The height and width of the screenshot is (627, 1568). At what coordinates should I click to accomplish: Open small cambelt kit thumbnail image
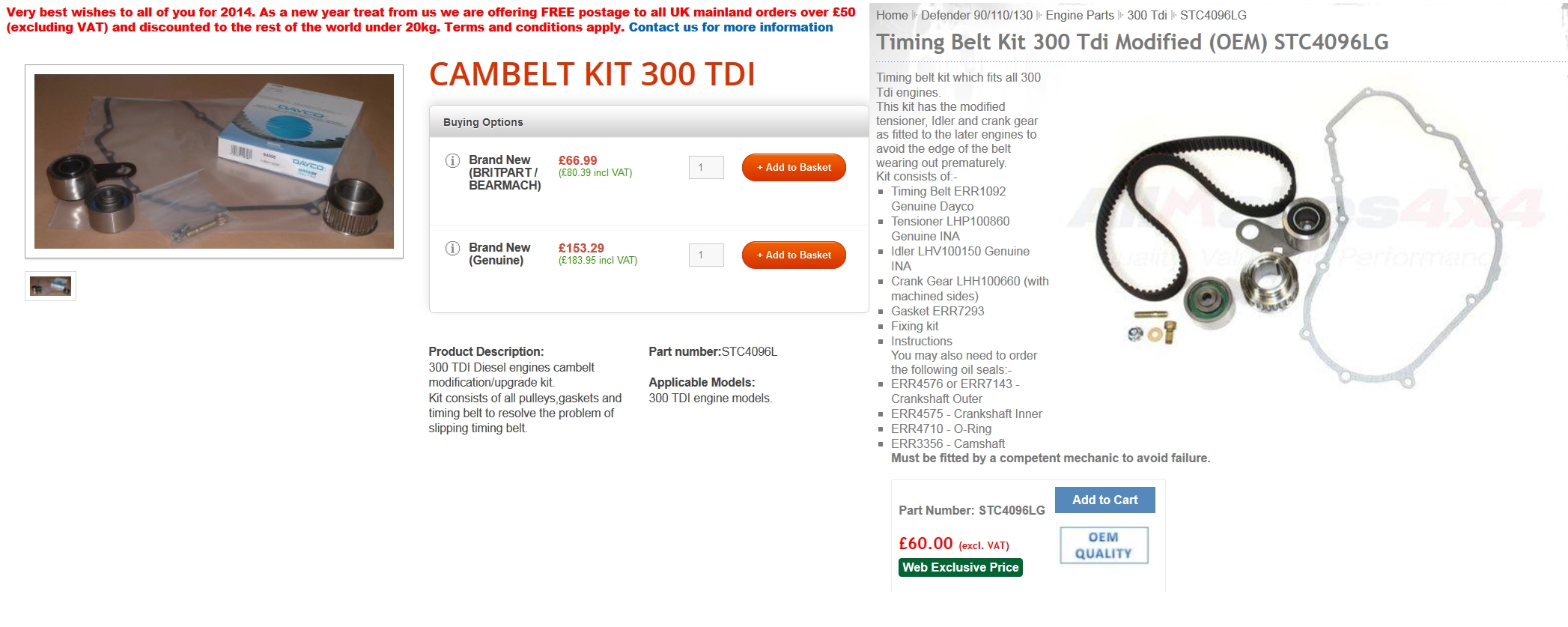coord(50,285)
